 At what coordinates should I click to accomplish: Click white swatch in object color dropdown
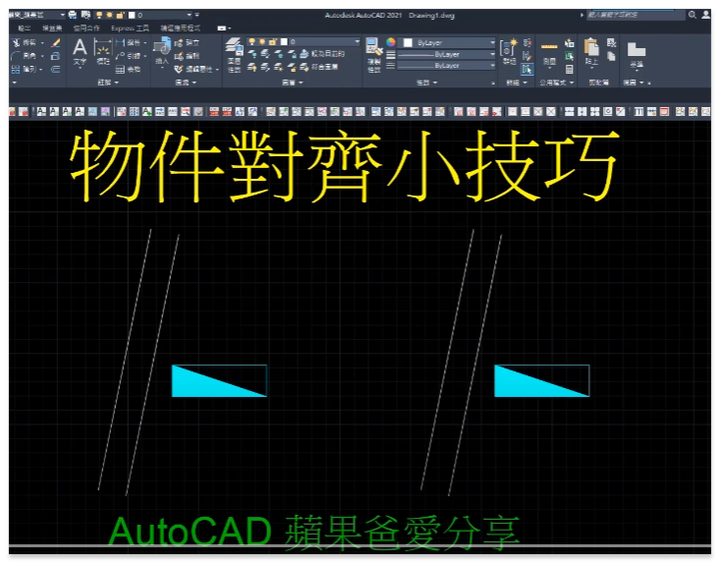coord(408,43)
